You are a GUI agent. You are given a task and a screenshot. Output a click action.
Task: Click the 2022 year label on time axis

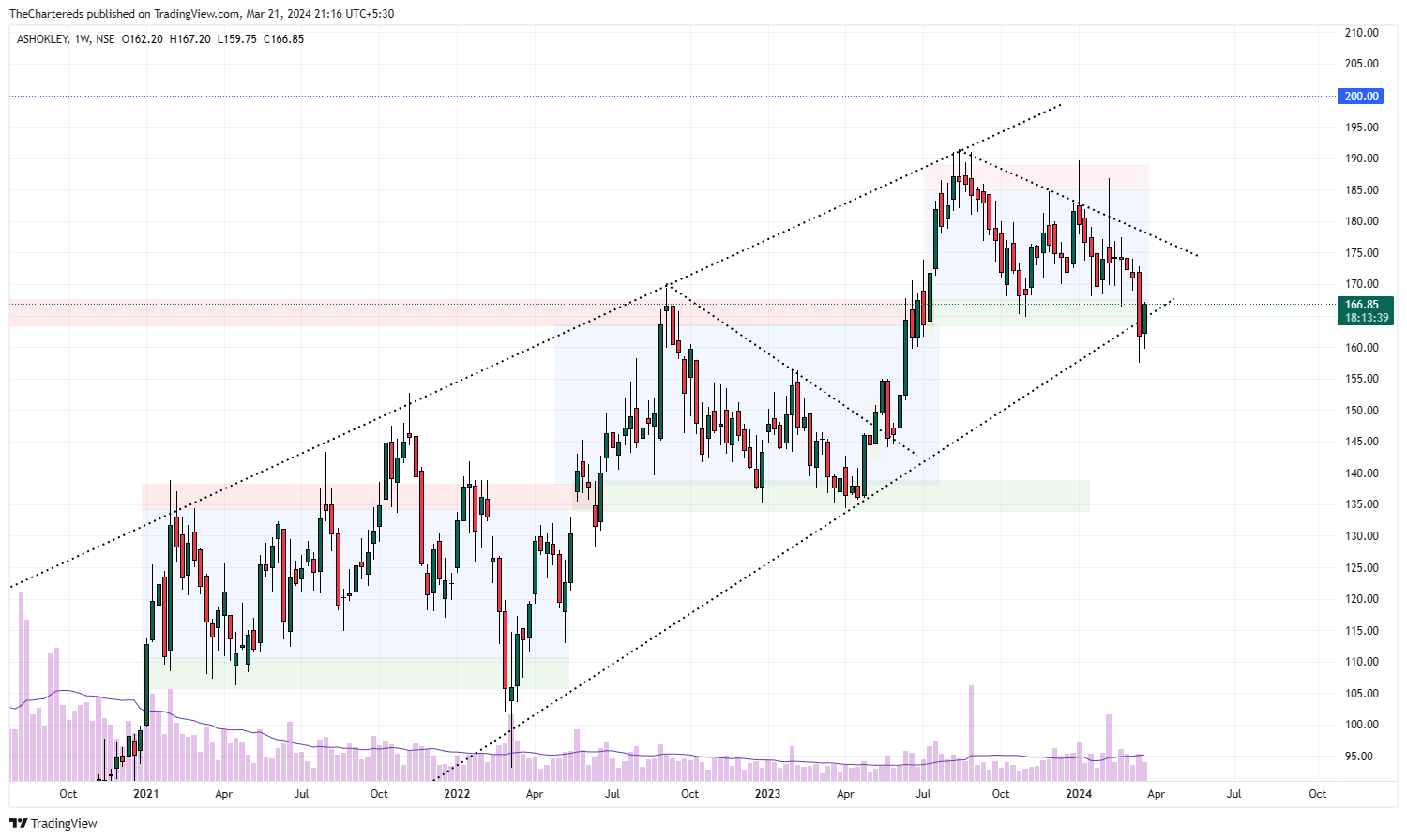click(457, 794)
